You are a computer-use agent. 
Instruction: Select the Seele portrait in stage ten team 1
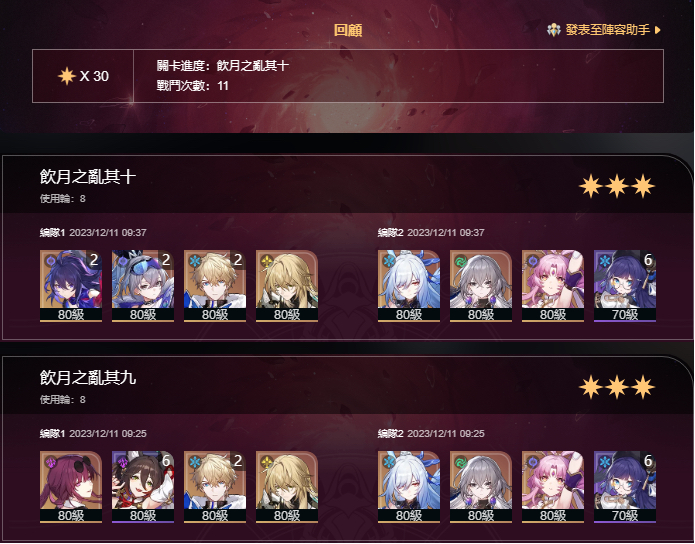pyautogui.click(x=71, y=286)
